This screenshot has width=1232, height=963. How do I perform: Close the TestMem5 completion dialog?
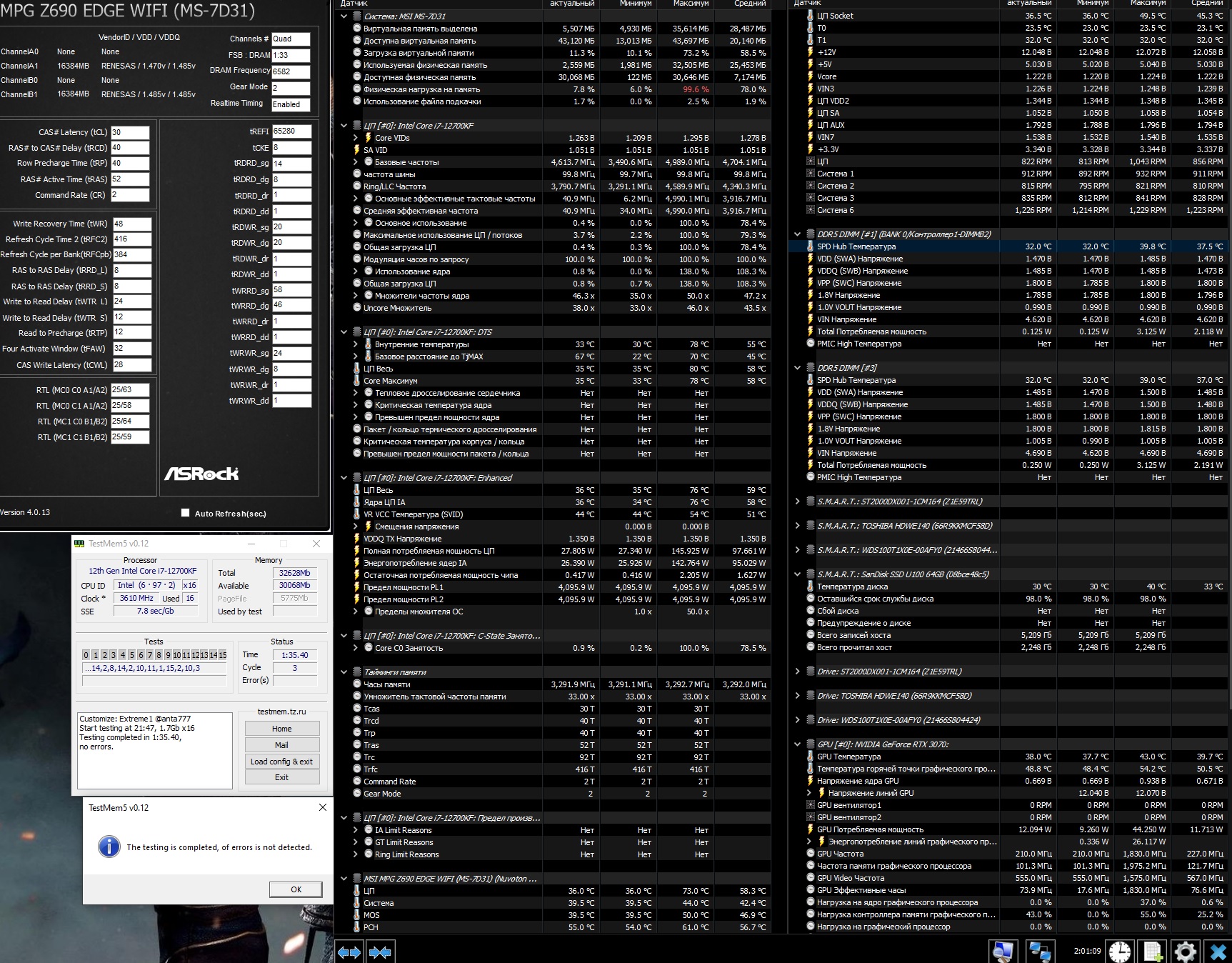click(322, 807)
